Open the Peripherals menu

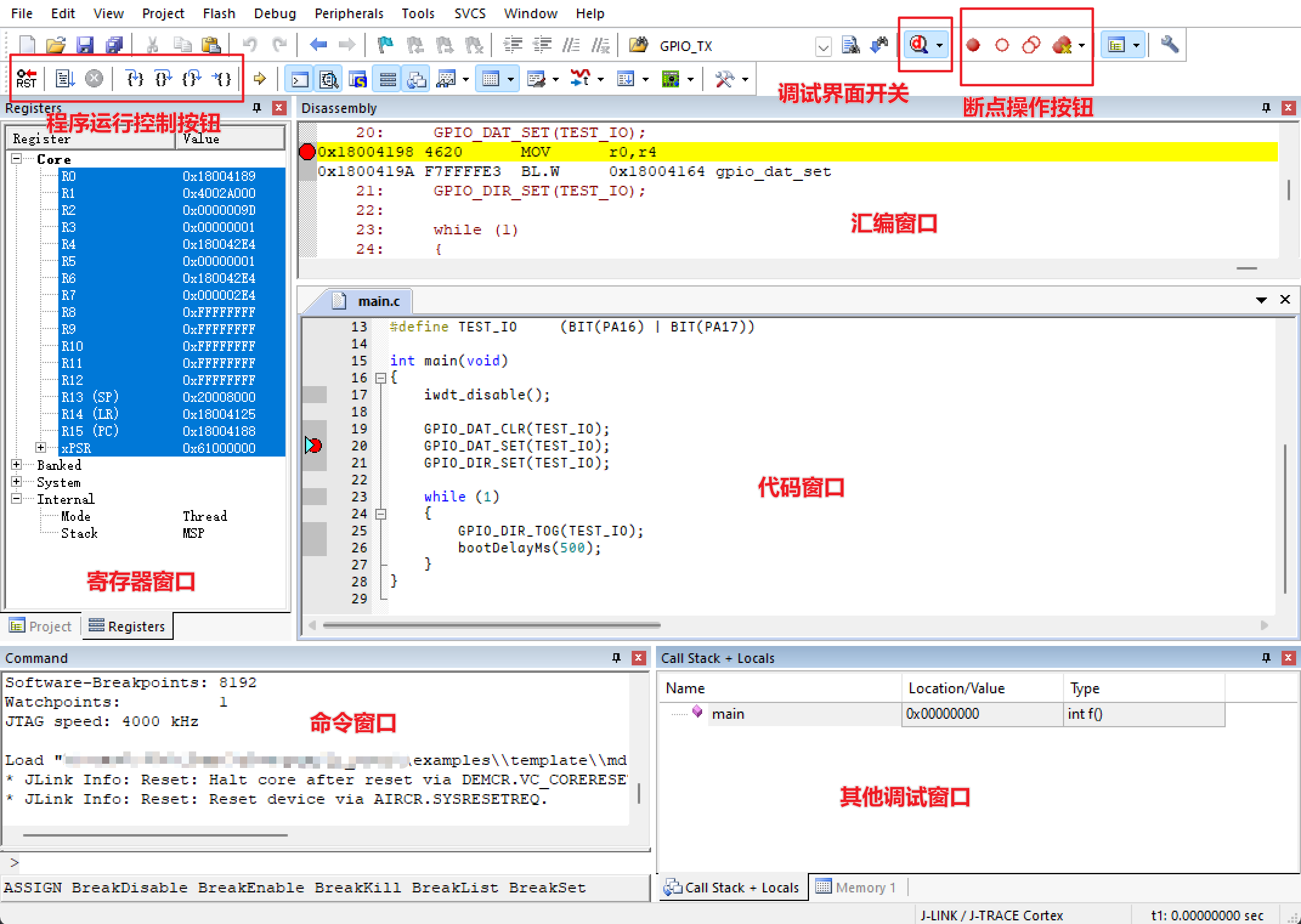coord(349,13)
